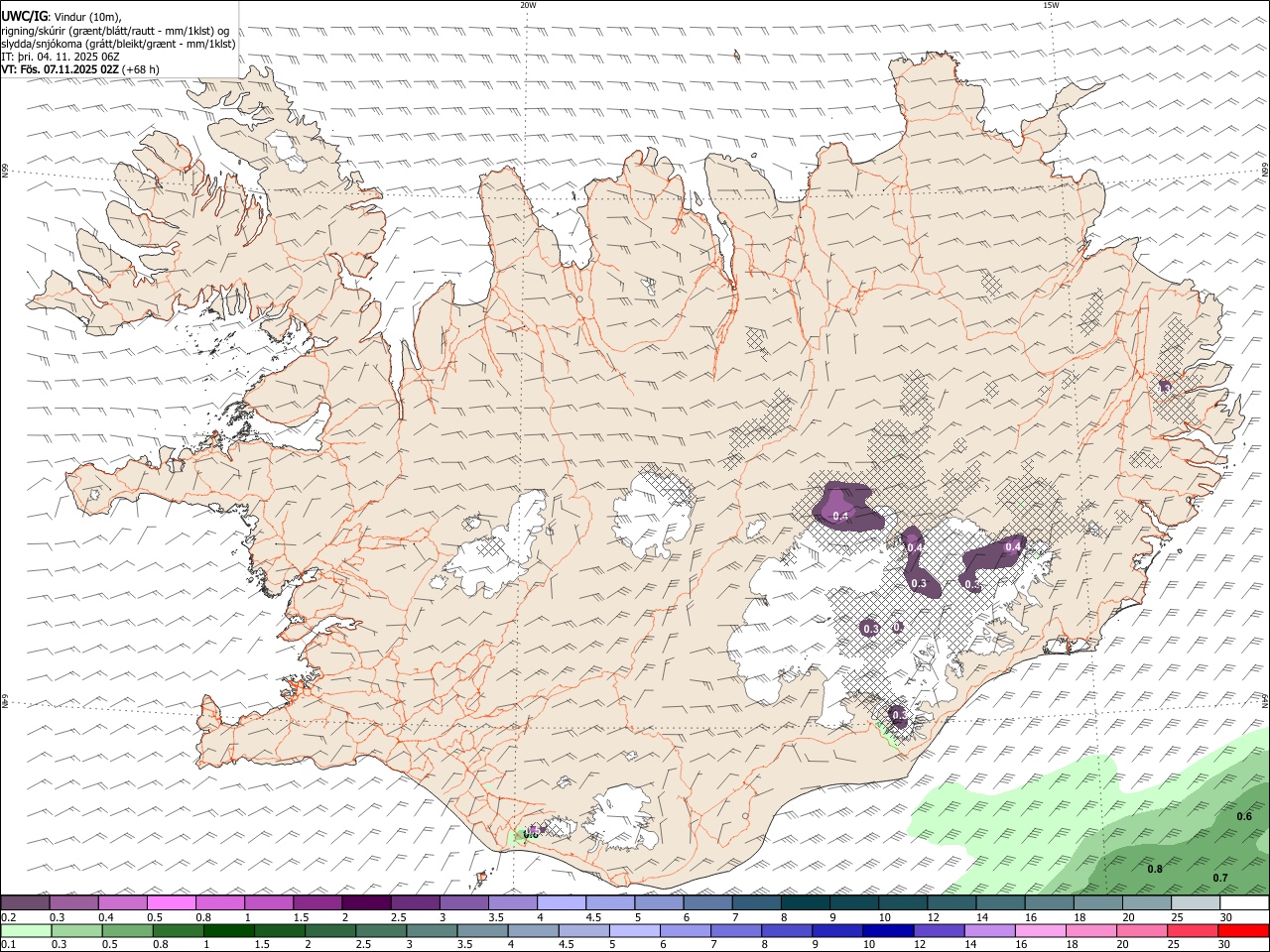
Task: Click the 'VT: Fös. 07.11.2025 02Z' valid time
Action: tap(61, 69)
